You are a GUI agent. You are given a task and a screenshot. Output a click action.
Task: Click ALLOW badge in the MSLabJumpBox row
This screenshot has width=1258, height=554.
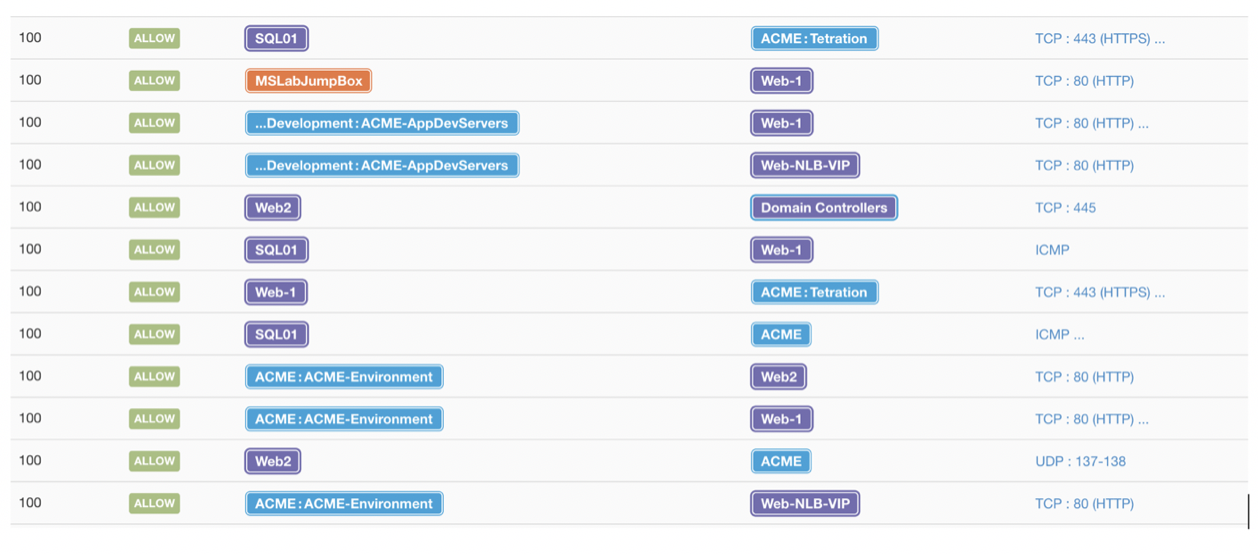coord(154,81)
